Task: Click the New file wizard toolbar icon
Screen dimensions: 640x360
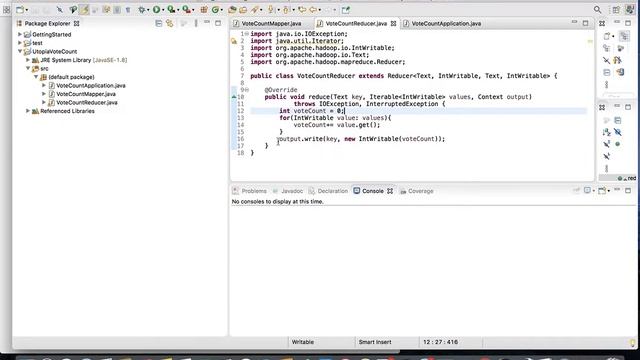Action: click(19, 10)
